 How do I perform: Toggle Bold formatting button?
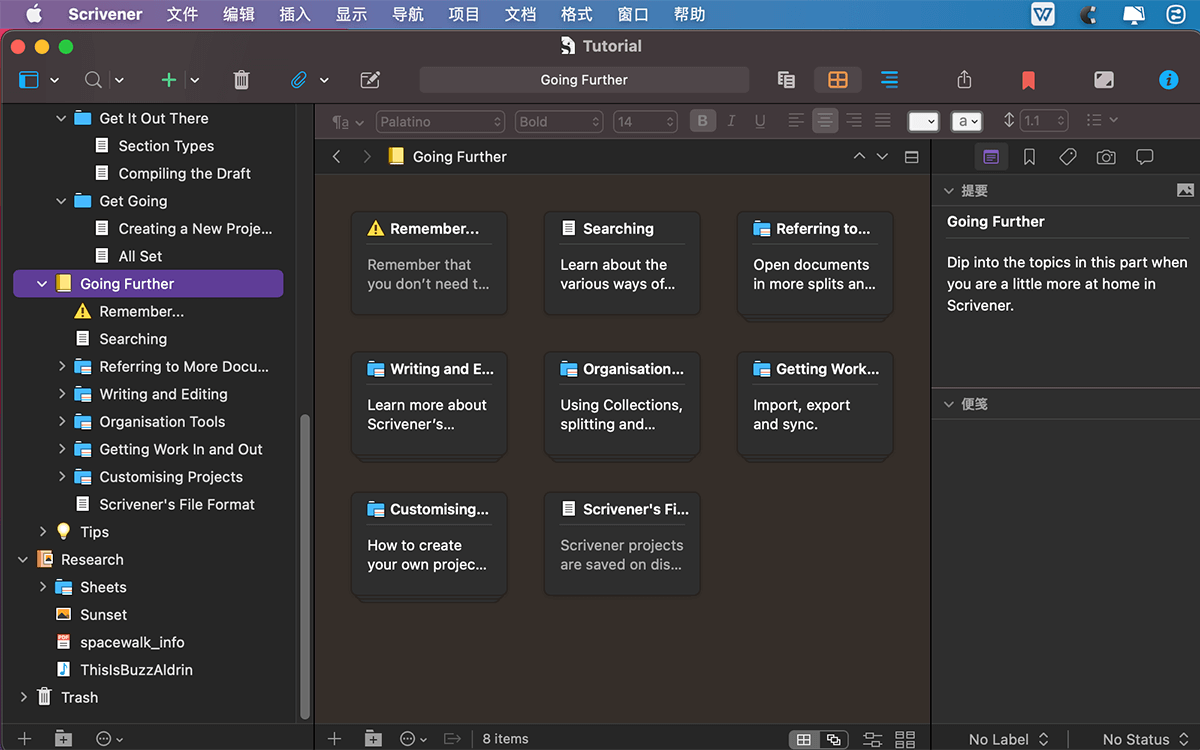coord(702,121)
